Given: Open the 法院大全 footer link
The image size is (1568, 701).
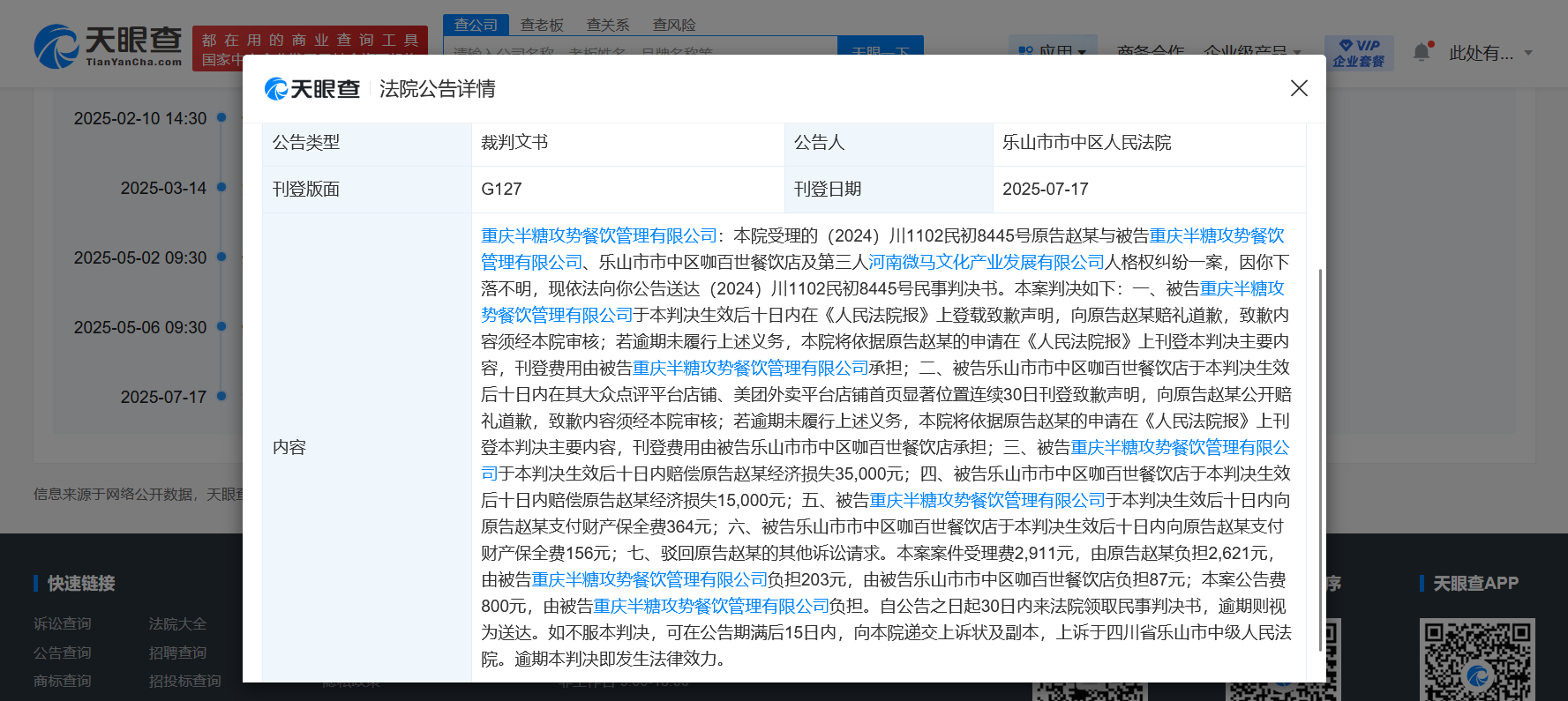Looking at the screenshot, I should (177, 623).
